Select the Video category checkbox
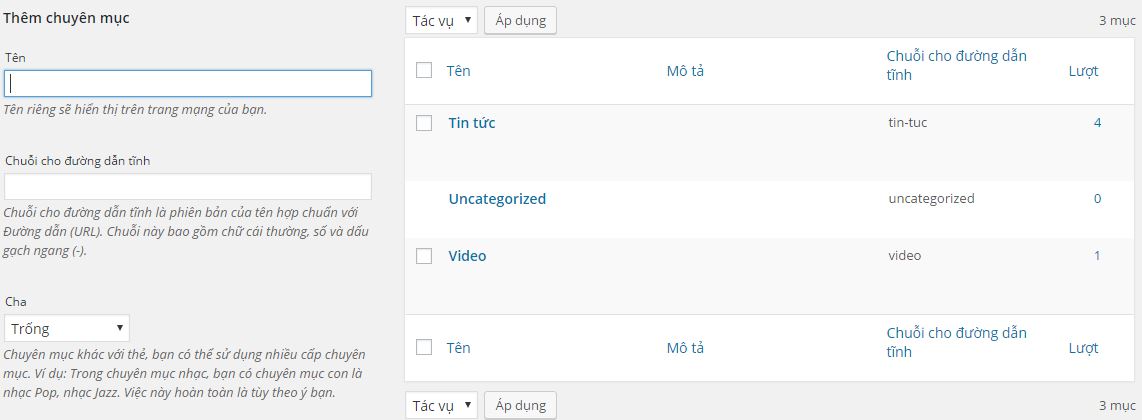Screen dimensions: 1142x420 424,256
